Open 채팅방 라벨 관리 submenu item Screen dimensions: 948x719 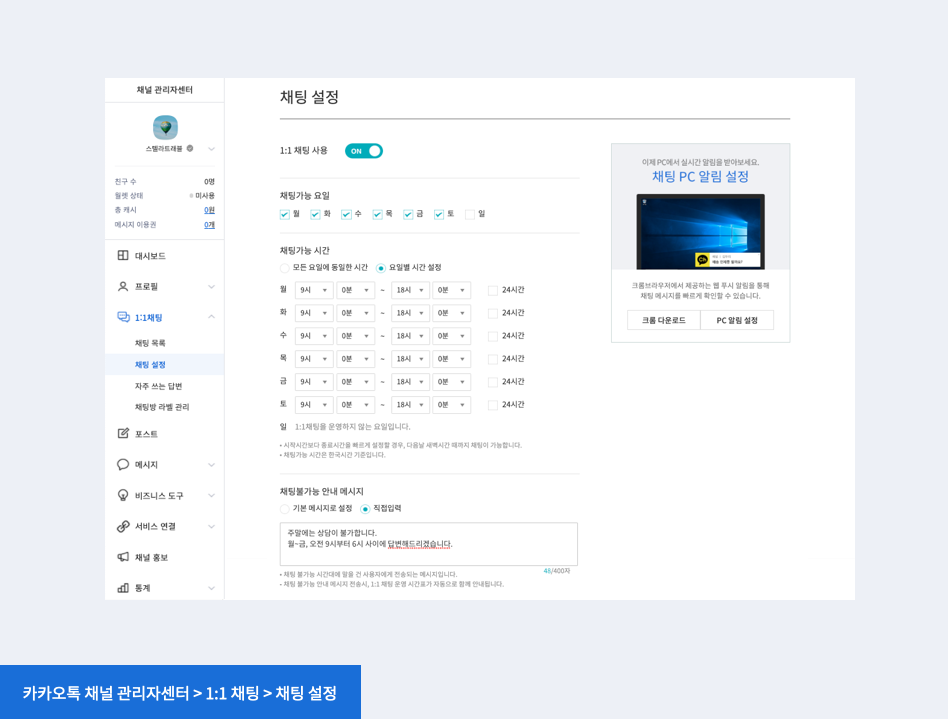coord(164,407)
